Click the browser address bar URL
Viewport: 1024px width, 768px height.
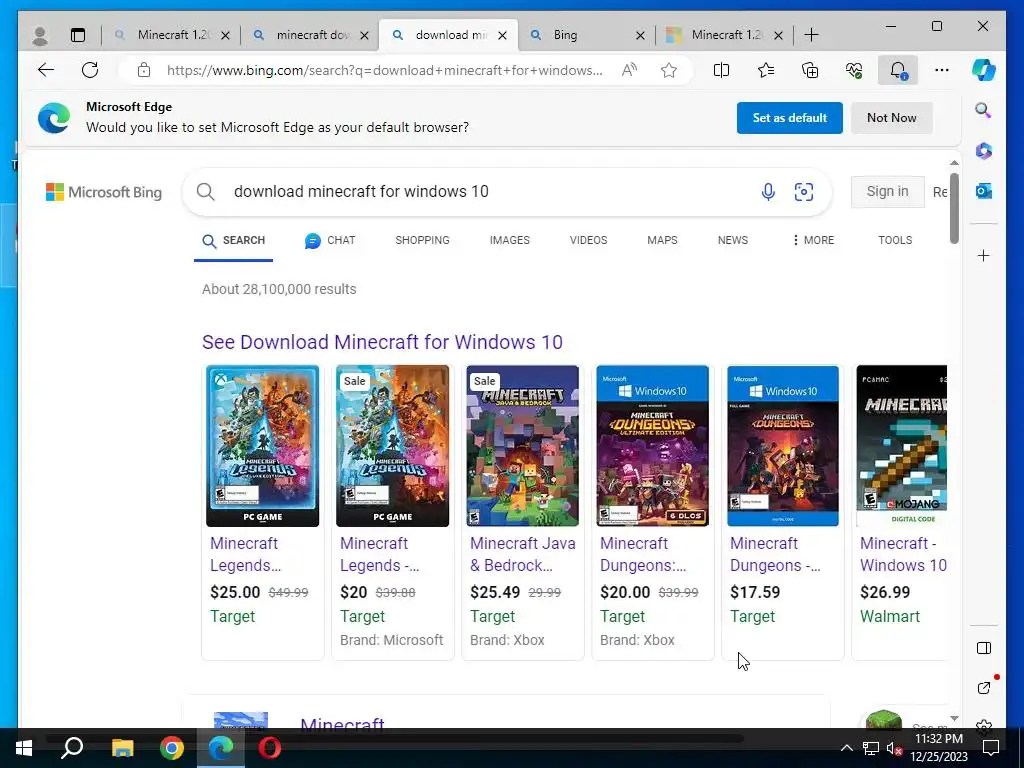[385, 70]
